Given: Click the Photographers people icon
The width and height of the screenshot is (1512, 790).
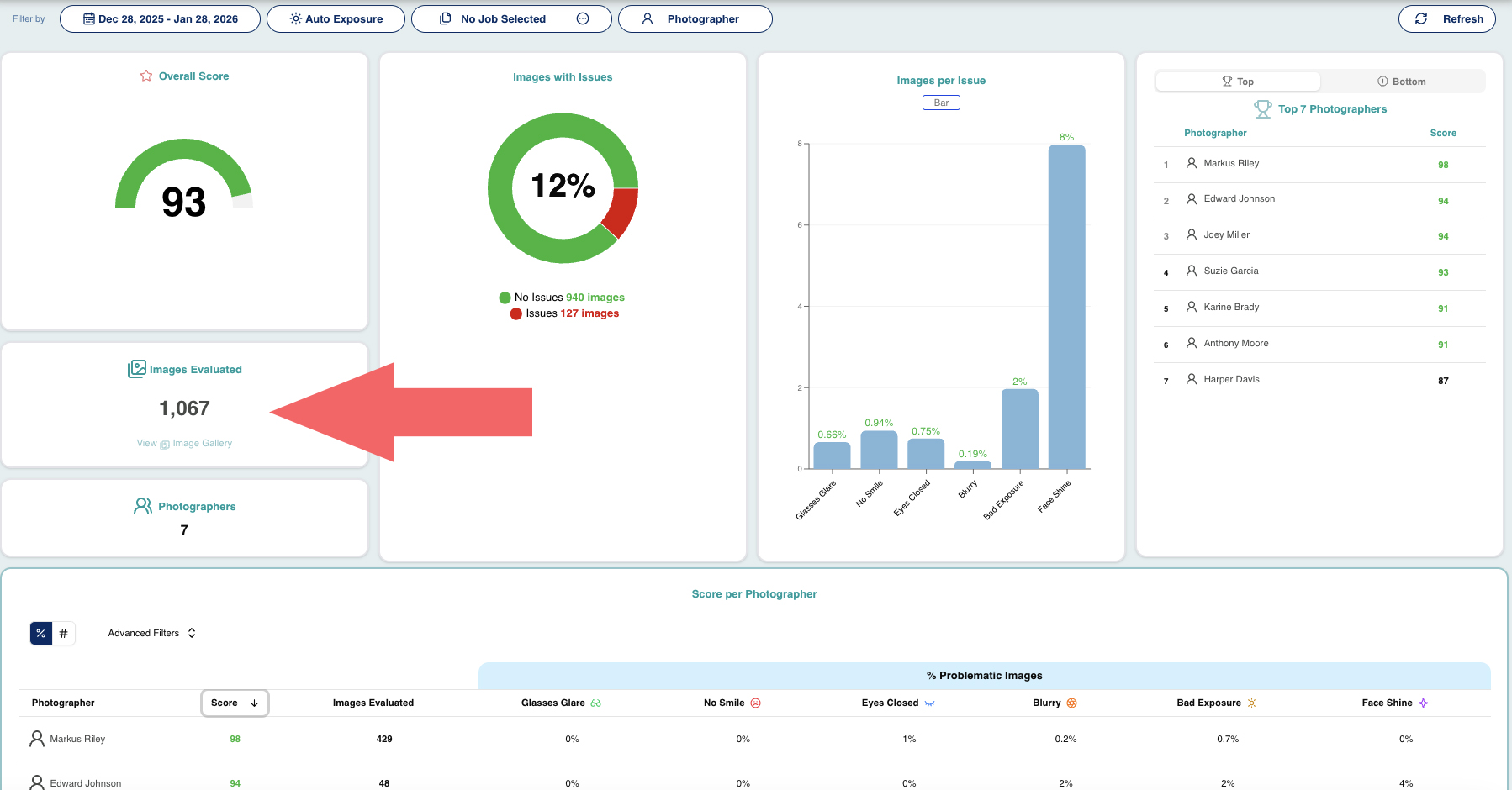Looking at the screenshot, I should (x=143, y=506).
